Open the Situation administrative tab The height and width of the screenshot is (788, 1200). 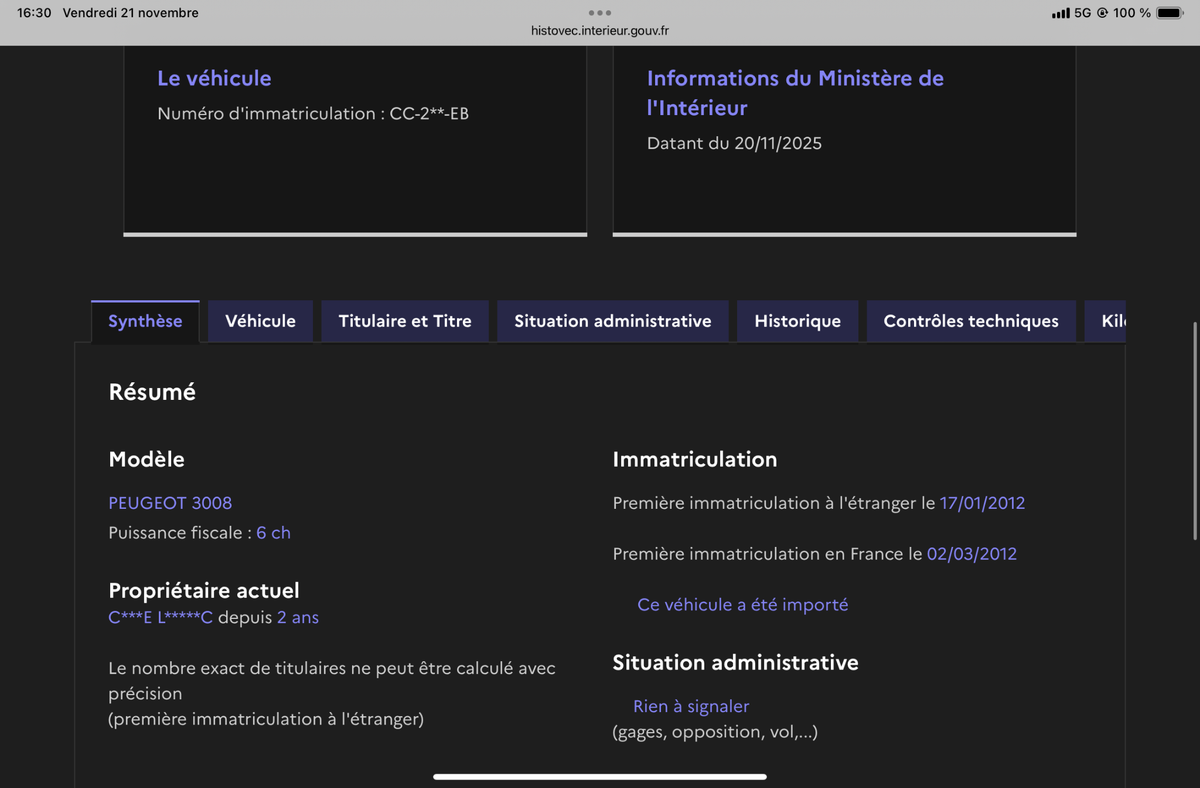(x=613, y=321)
